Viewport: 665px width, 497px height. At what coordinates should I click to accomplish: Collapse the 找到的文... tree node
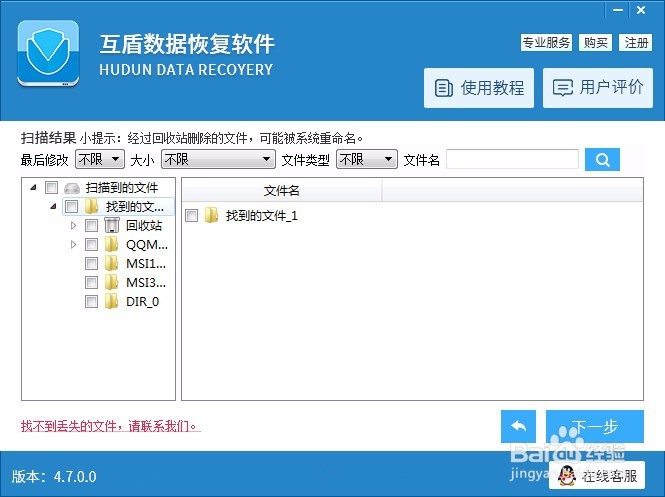(53, 206)
